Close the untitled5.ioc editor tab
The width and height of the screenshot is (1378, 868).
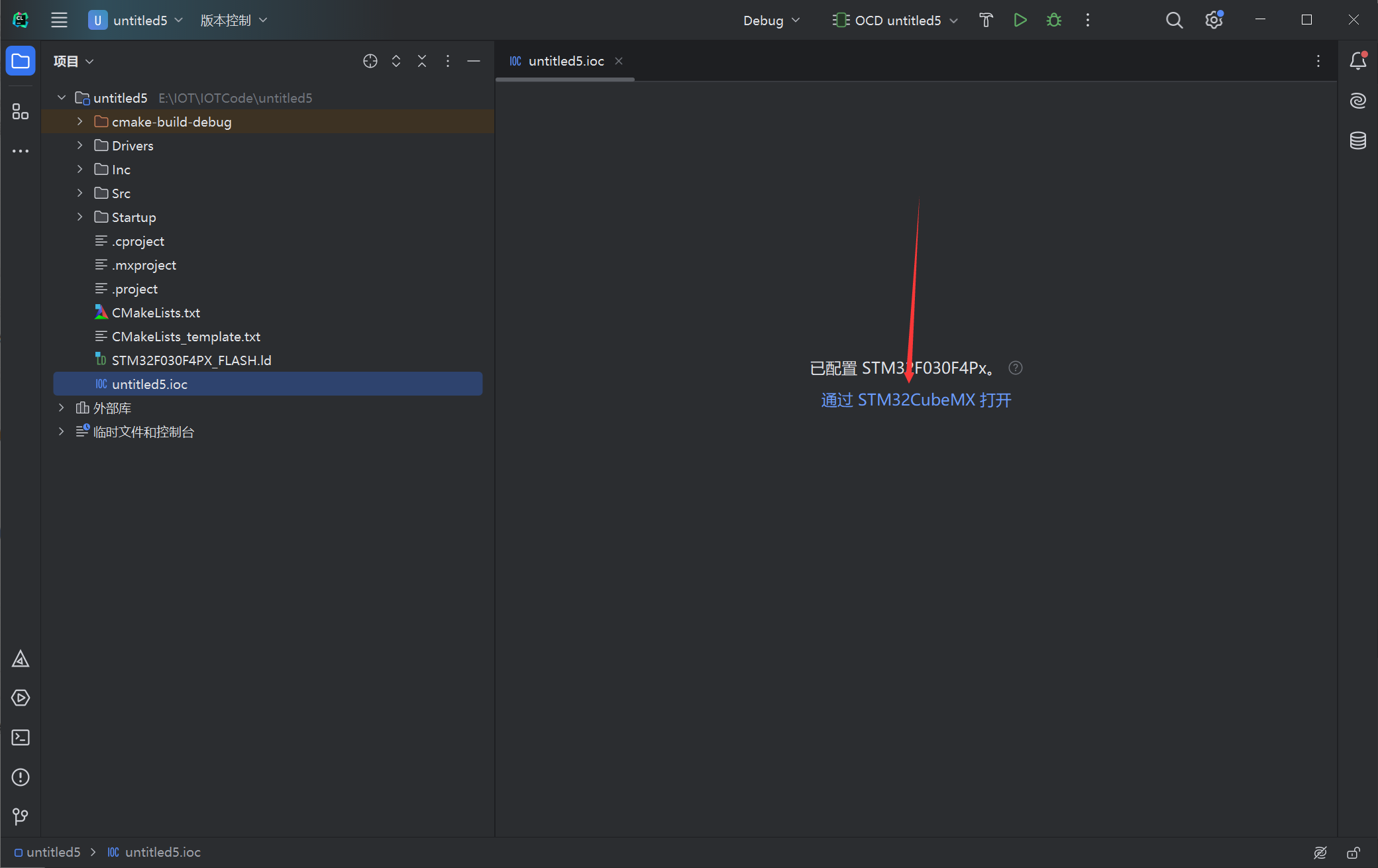[x=619, y=61]
